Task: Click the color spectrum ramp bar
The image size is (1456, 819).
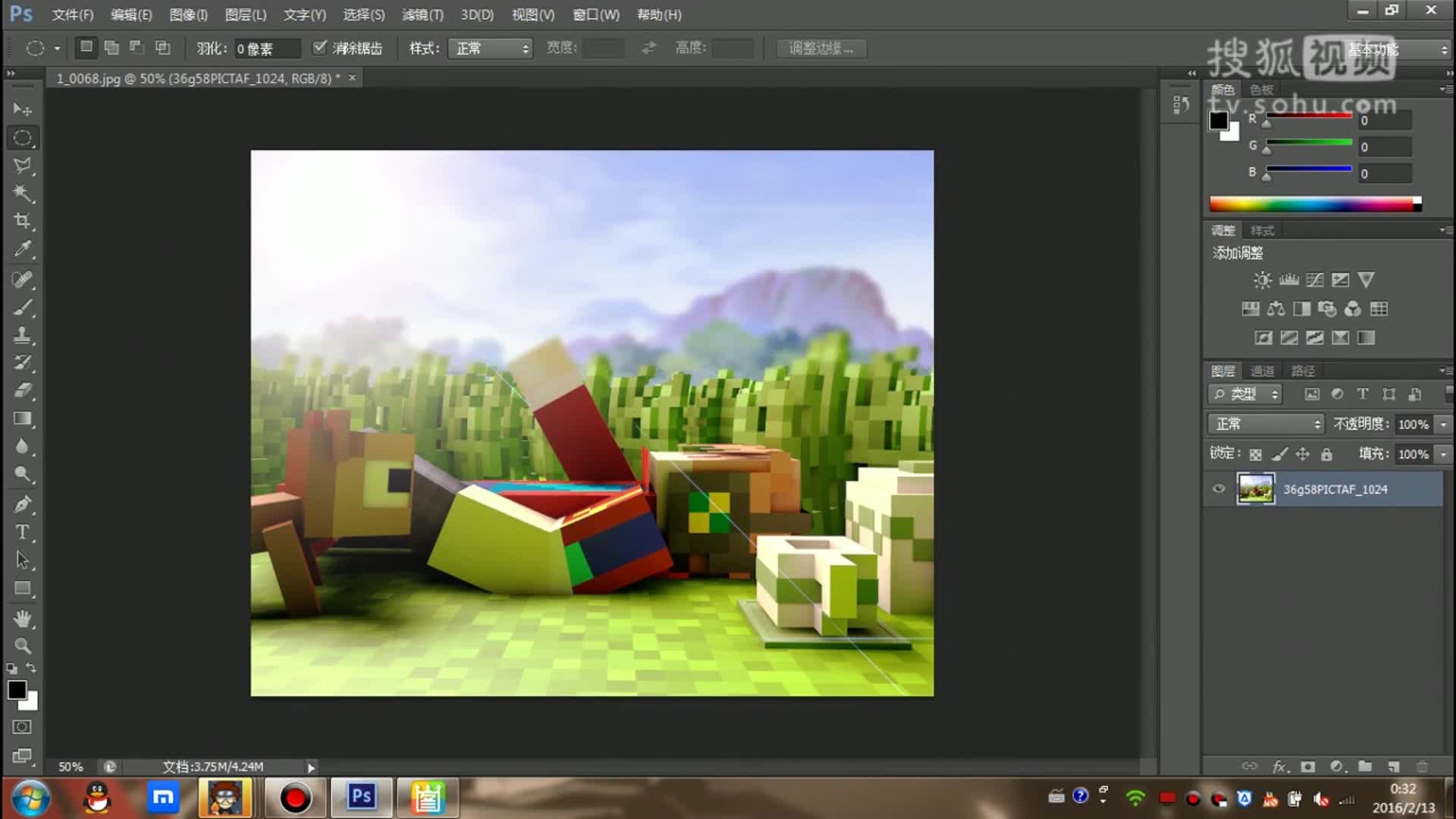Action: click(x=1315, y=203)
